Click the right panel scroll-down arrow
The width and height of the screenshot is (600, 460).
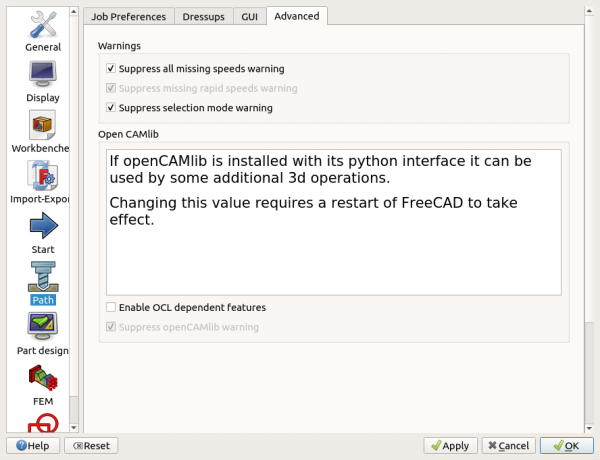coord(589,428)
